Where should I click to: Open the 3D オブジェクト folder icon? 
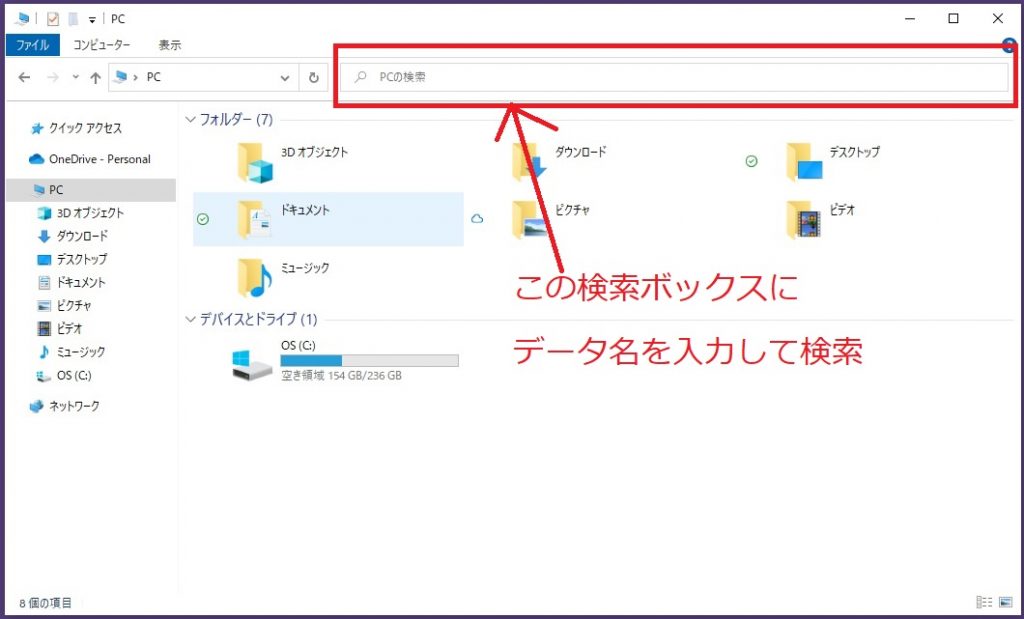256,161
